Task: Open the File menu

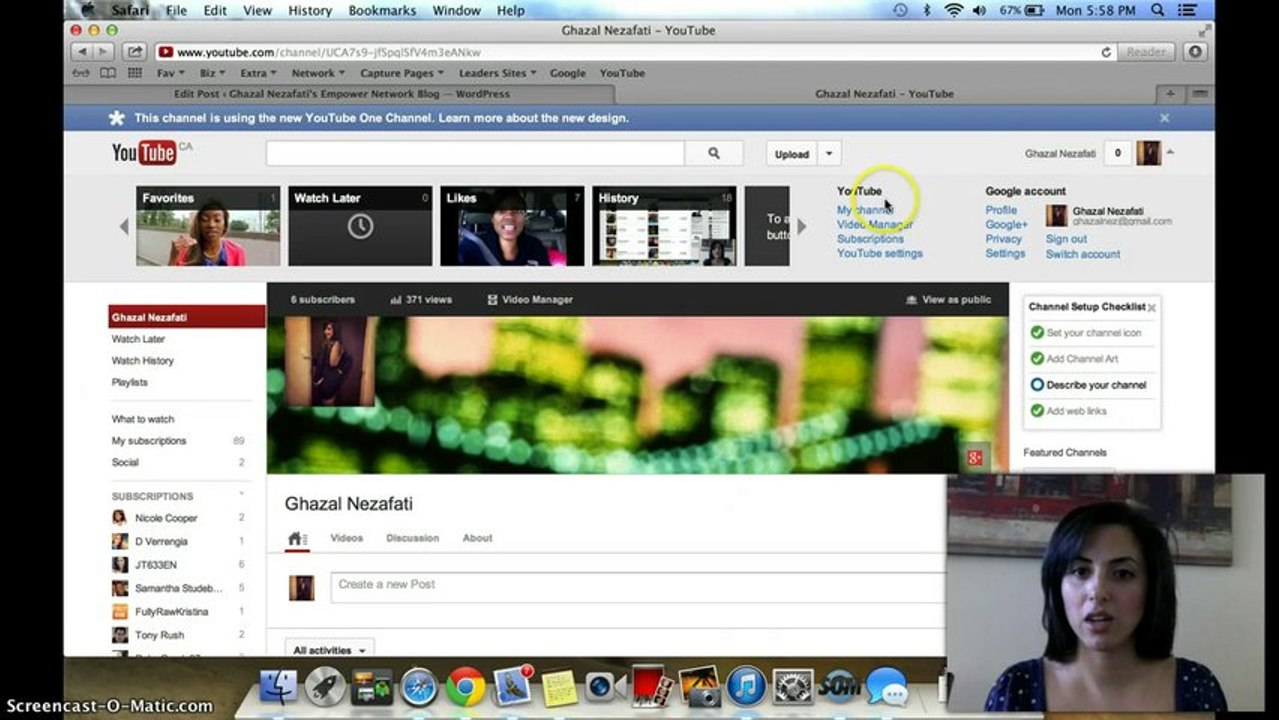Action: [177, 10]
